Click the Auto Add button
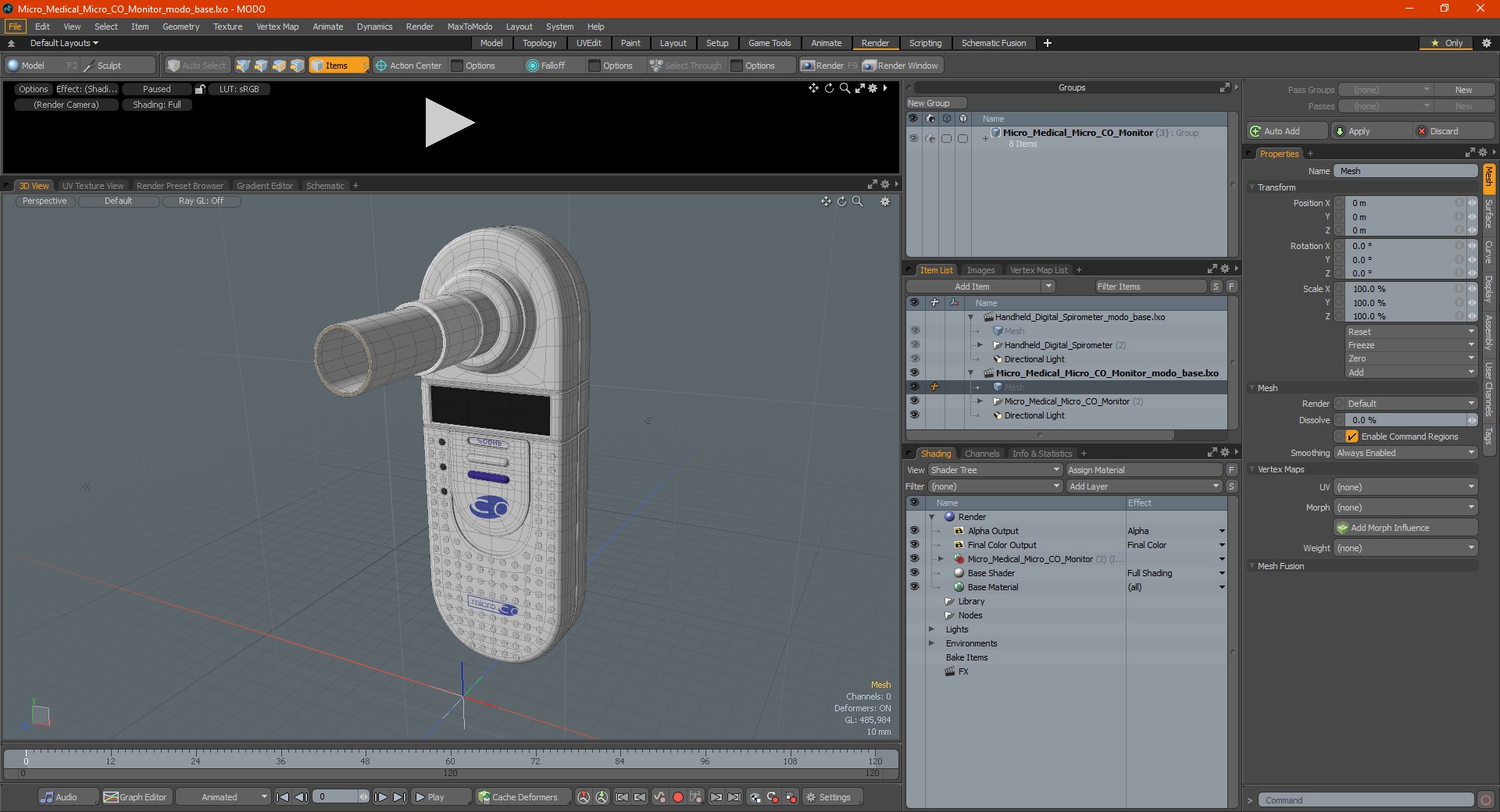1500x812 pixels. (x=1287, y=131)
